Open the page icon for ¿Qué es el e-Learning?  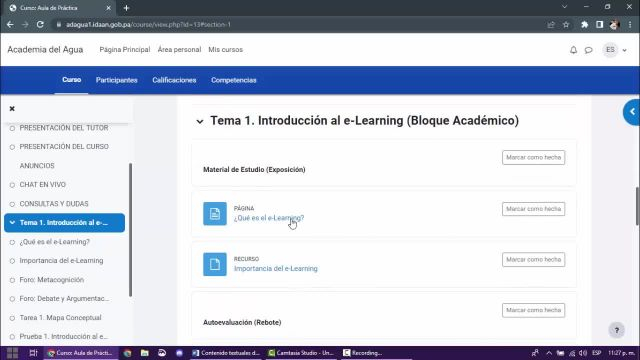pos(215,213)
